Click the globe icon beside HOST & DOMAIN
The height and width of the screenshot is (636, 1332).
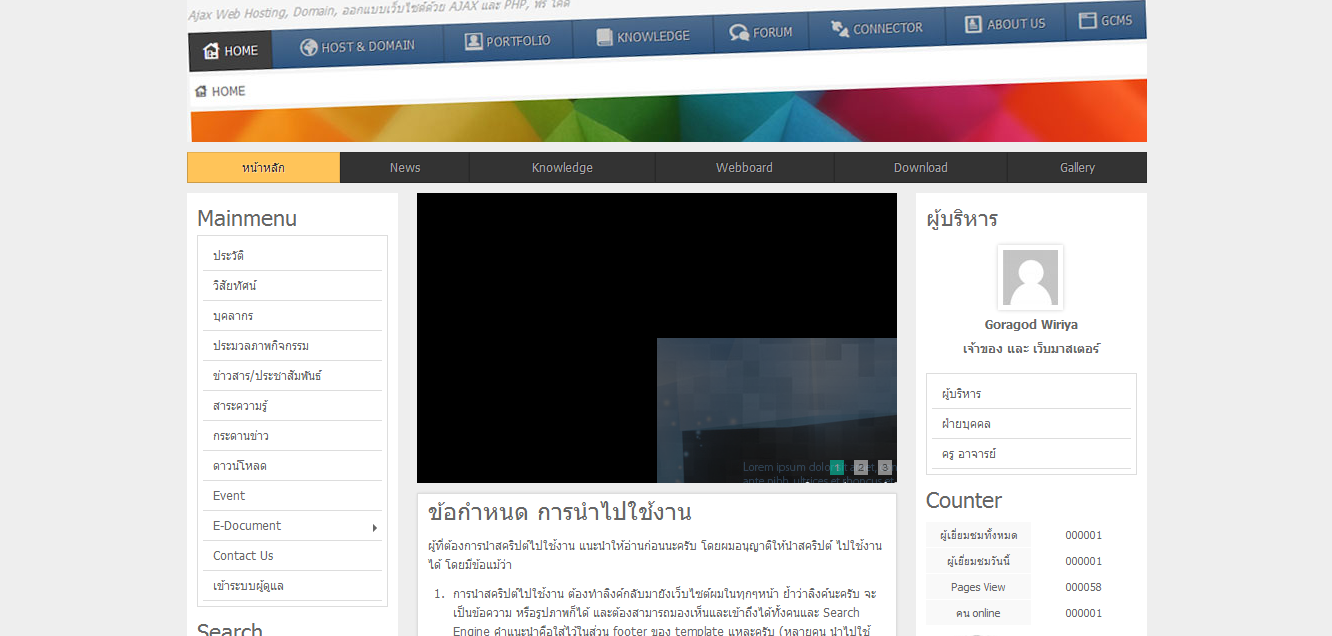309,47
